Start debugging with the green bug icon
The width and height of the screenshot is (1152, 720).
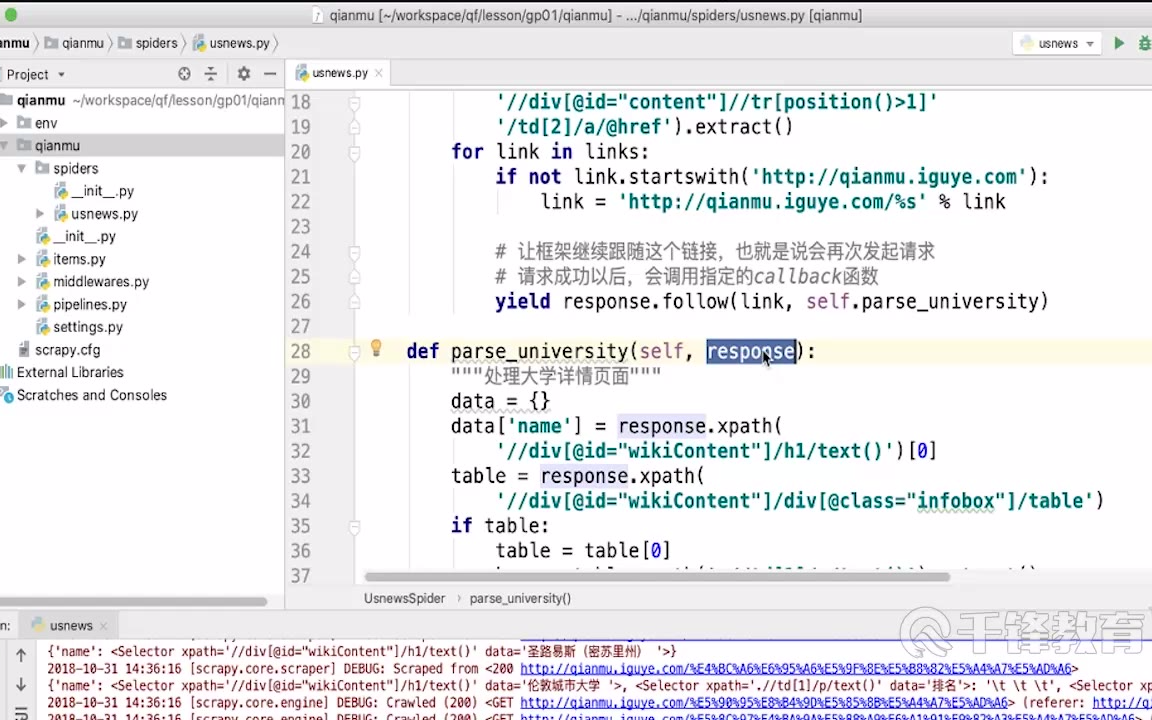(1144, 43)
